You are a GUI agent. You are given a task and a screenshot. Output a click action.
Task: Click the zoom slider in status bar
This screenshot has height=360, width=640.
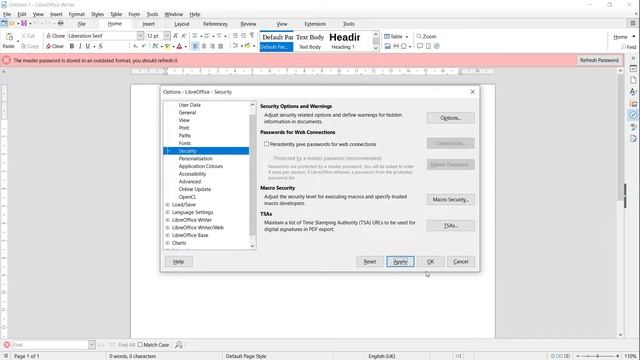598,356
